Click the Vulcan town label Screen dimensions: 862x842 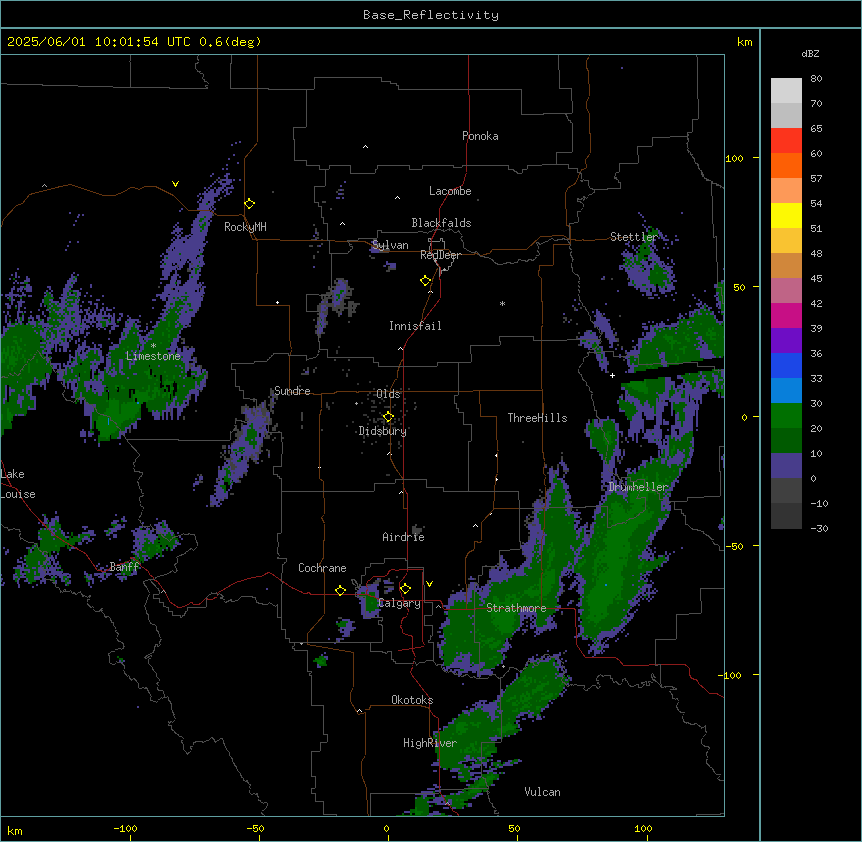tap(542, 792)
